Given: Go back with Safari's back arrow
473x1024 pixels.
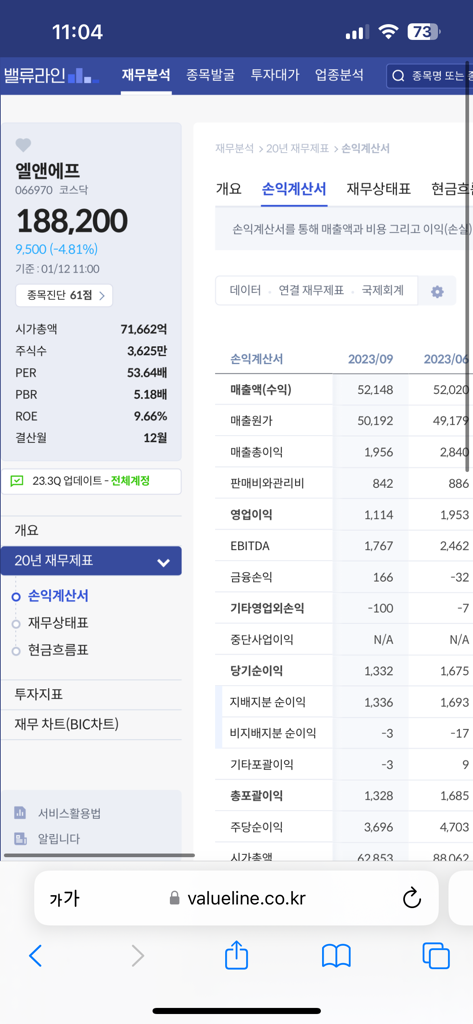Looking at the screenshot, I should point(35,956).
